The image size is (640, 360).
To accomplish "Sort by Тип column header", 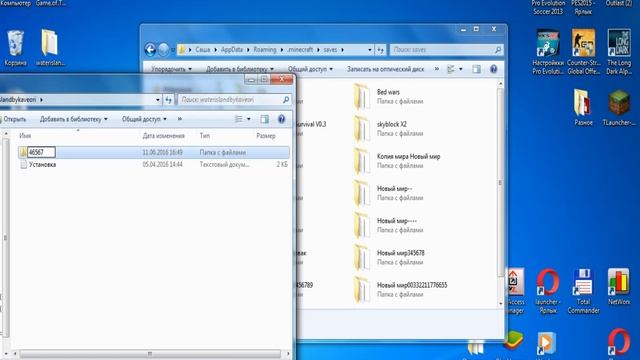I will pos(205,136).
